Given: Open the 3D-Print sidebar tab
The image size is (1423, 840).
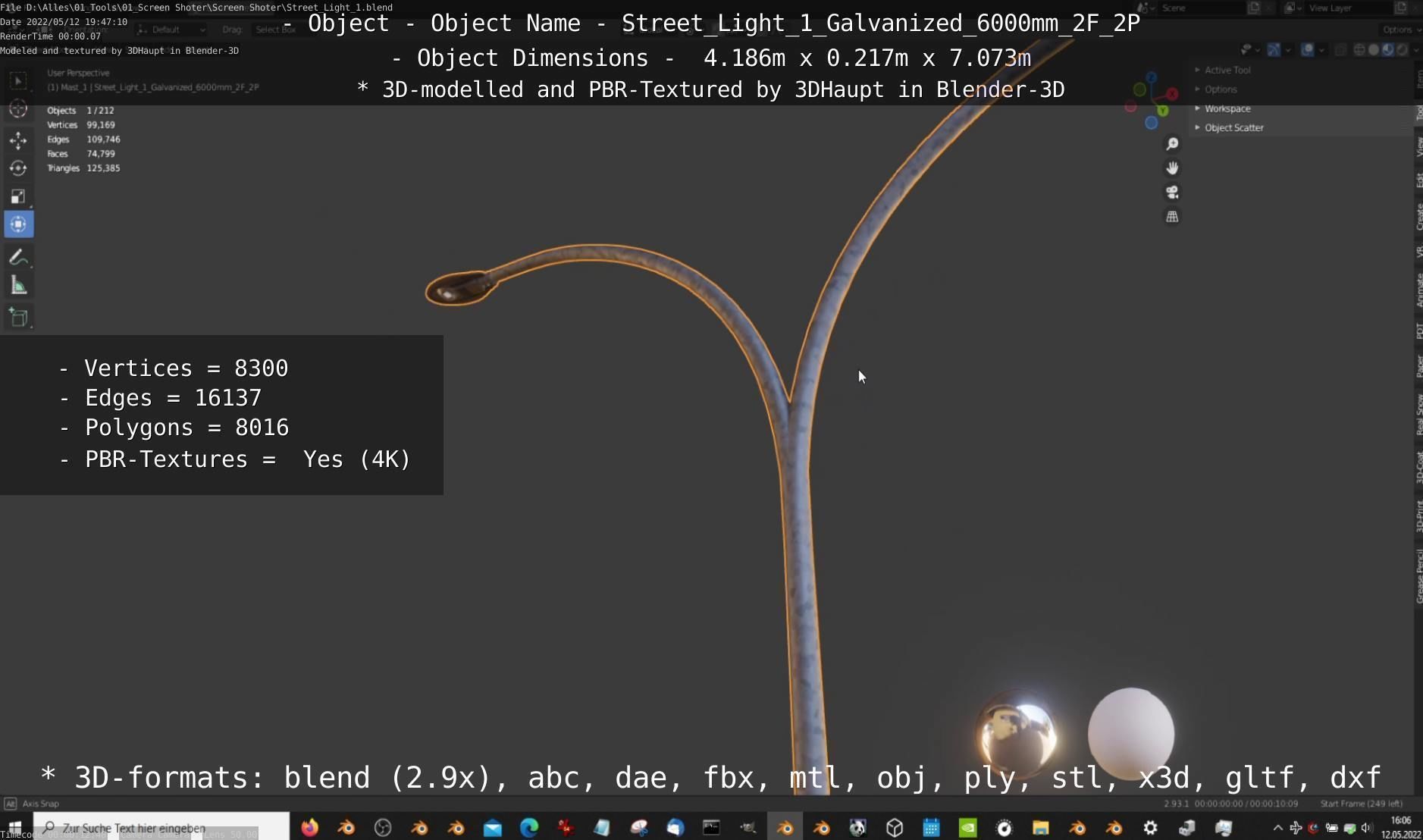Looking at the screenshot, I should coord(1418,516).
